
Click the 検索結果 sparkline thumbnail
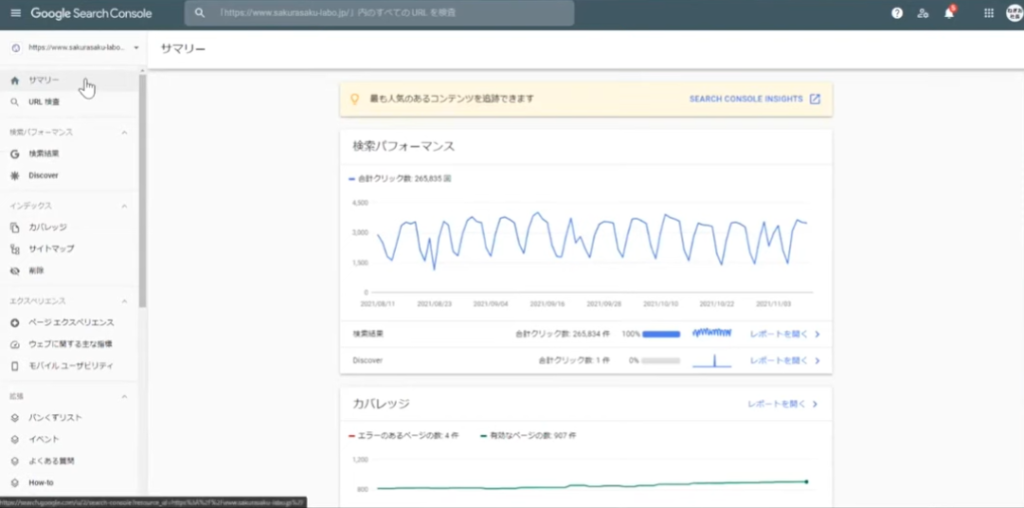[712, 334]
